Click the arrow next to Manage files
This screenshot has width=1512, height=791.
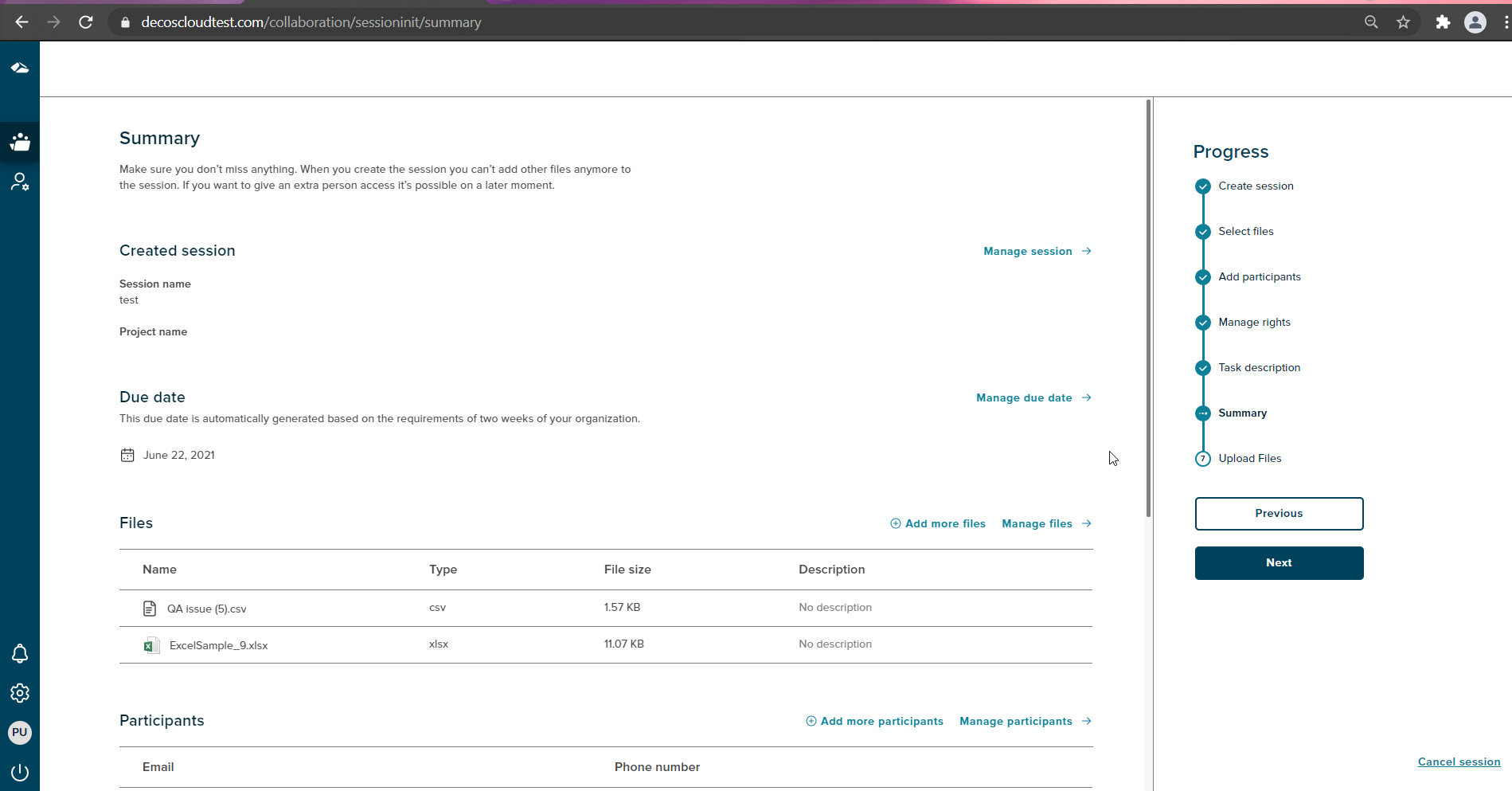point(1087,523)
